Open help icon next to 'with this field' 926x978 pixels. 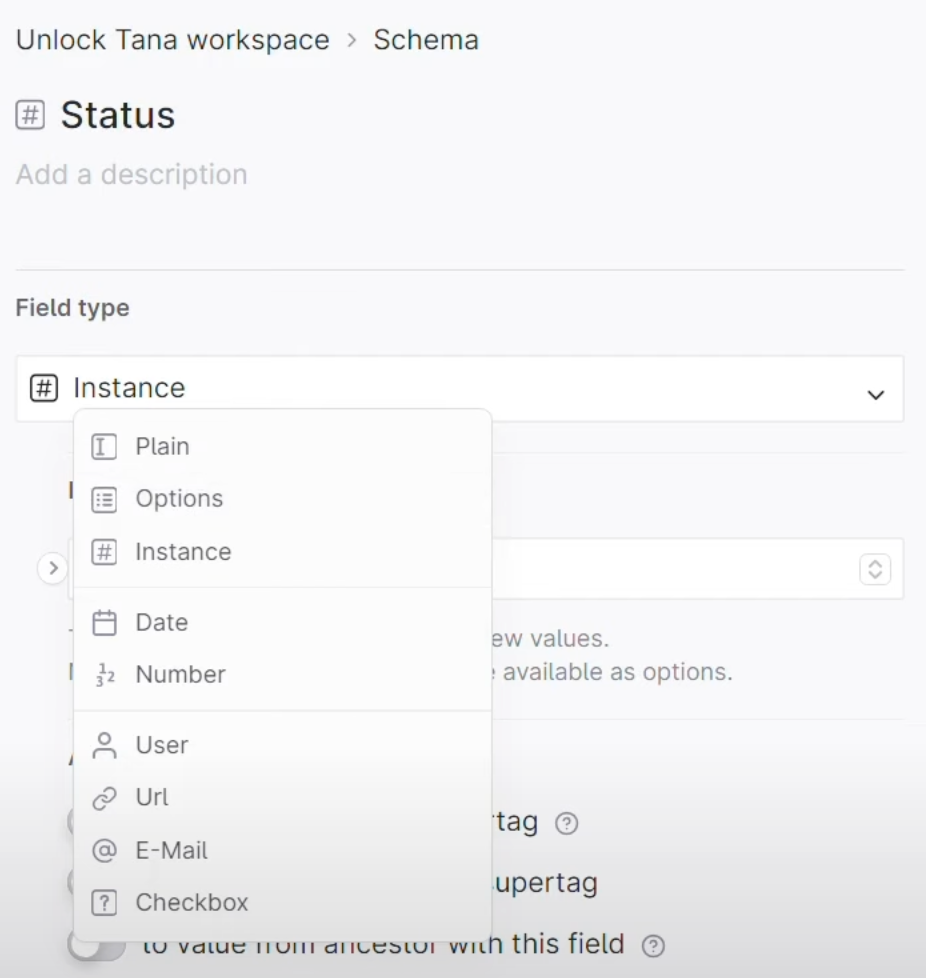point(653,945)
